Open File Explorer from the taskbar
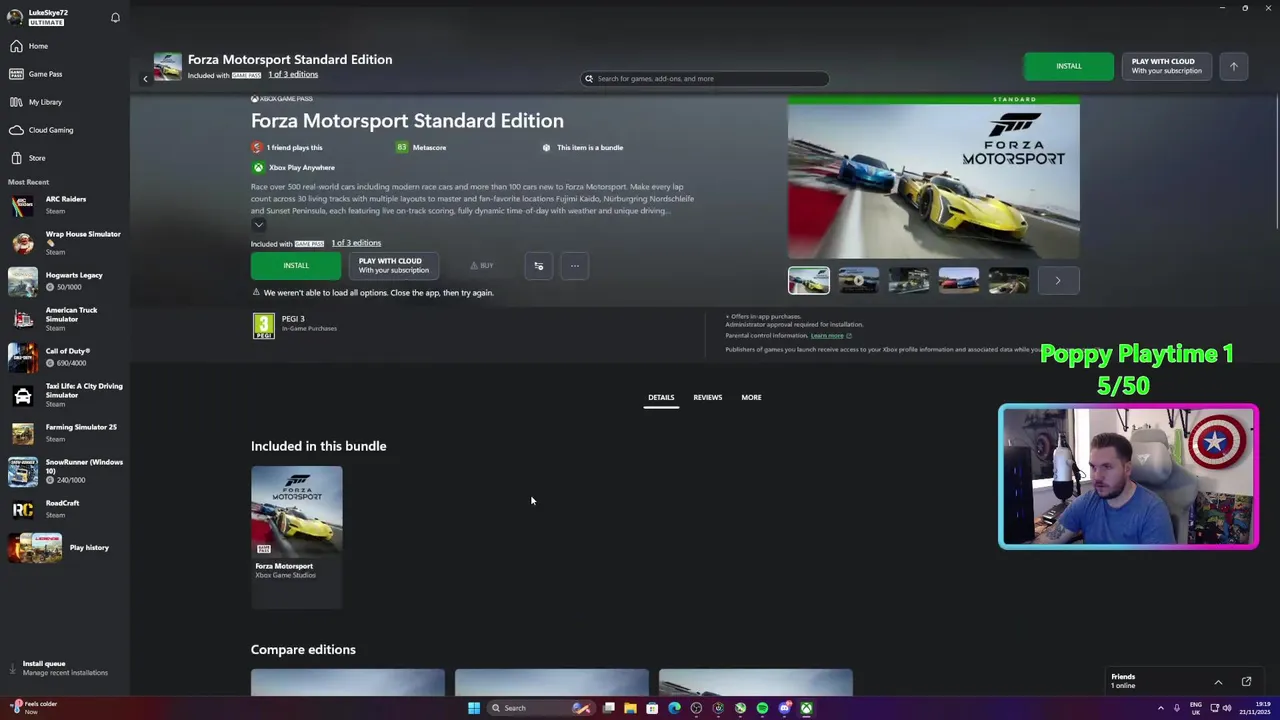This screenshot has height=720, width=1280. click(x=630, y=708)
